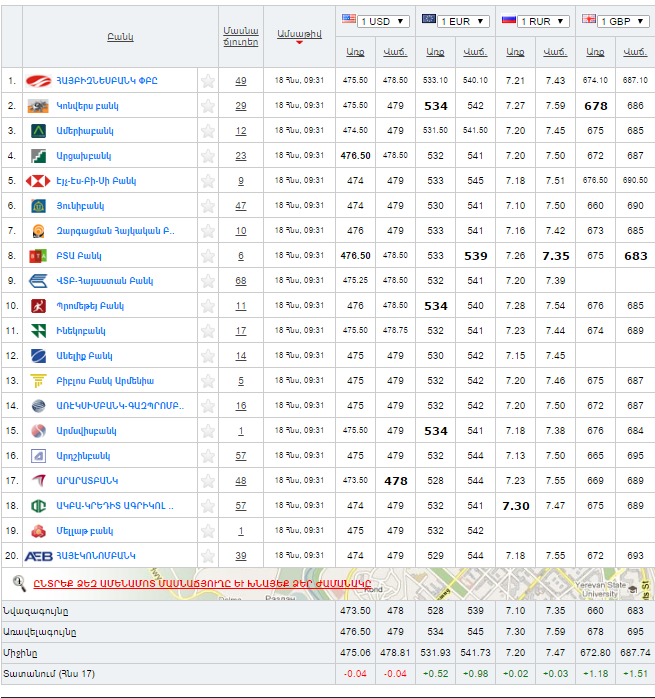The image size is (655, 698).
Task: Click the HSBC bank logo
Action: tap(38, 181)
